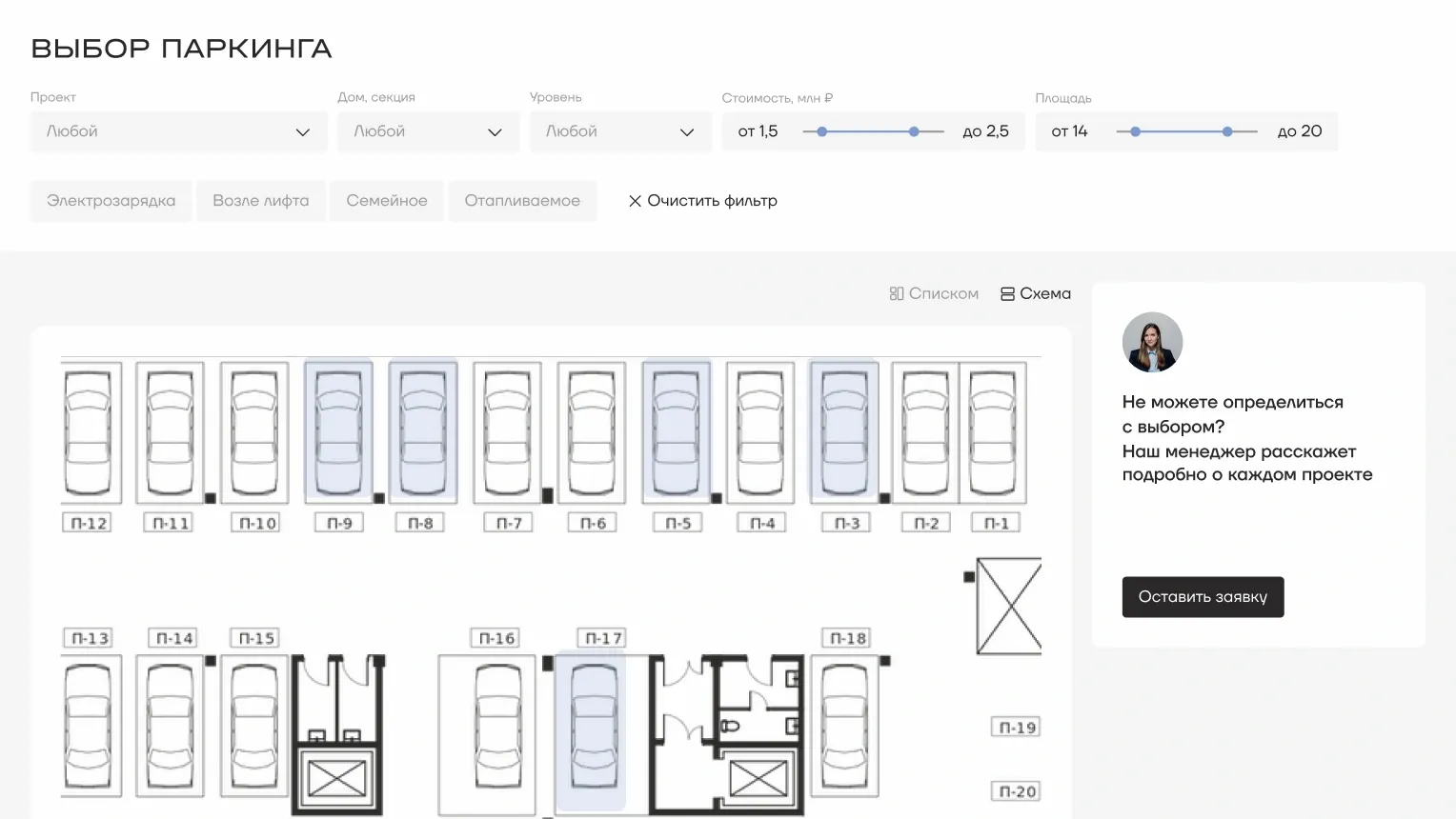Click the minimum price slider handle

pyautogui.click(x=821, y=131)
